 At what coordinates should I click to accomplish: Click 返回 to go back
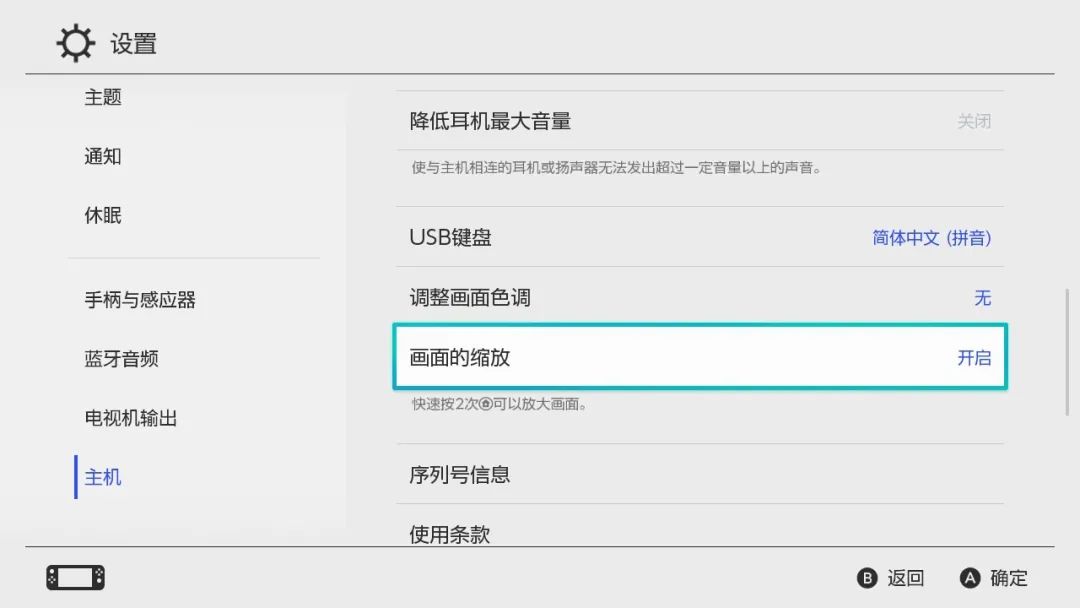tap(904, 578)
